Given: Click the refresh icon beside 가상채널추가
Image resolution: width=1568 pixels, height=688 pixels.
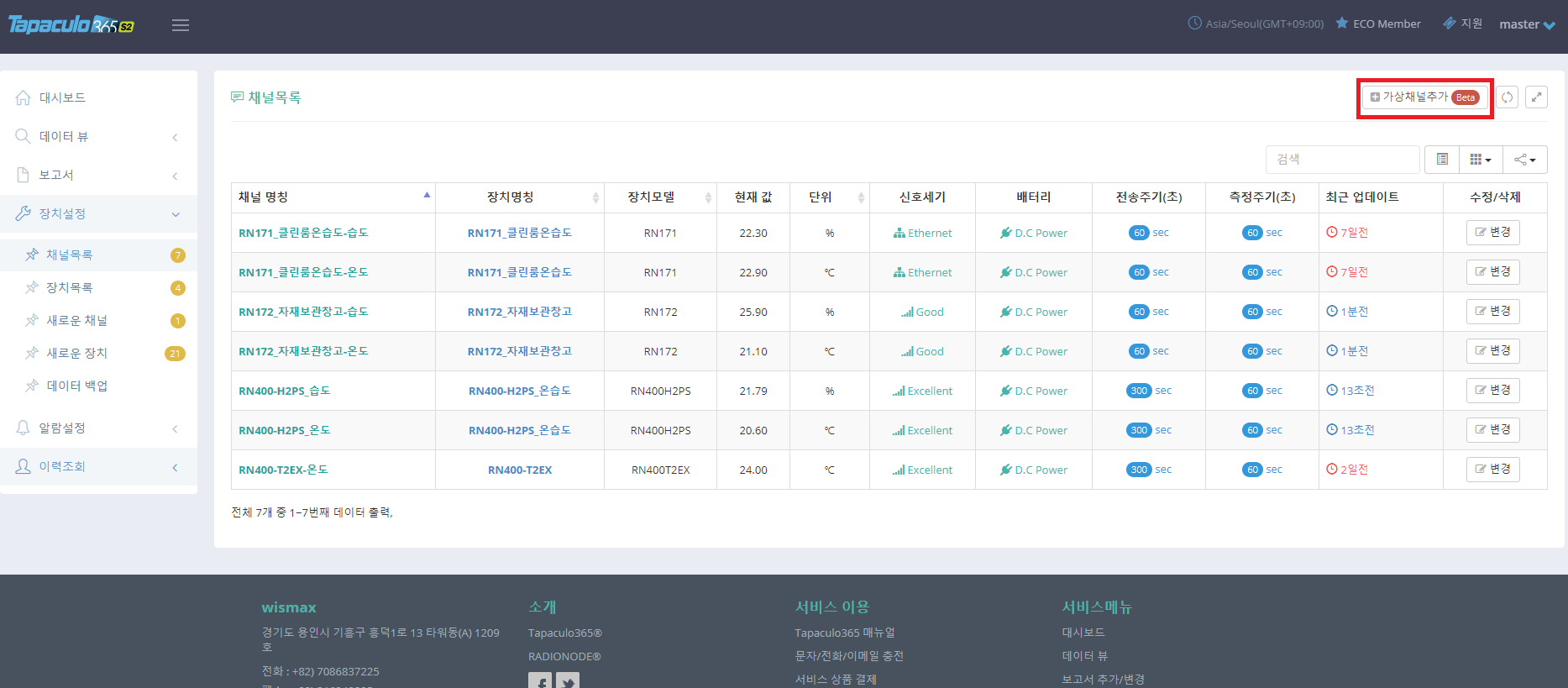Looking at the screenshot, I should (1507, 97).
